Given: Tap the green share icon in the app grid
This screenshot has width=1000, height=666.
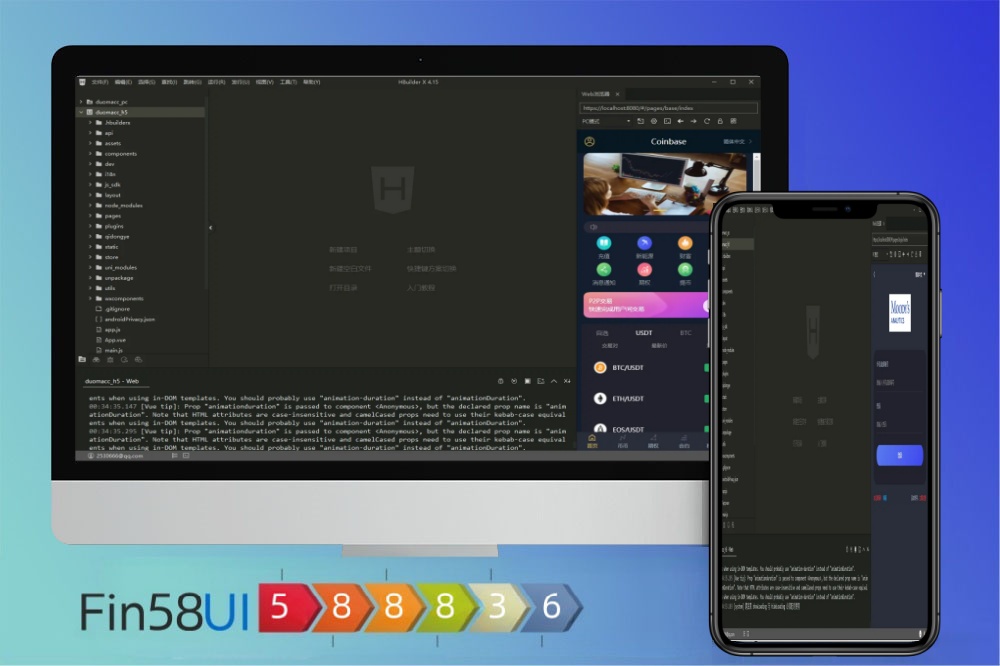Looking at the screenshot, I should (x=604, y=269).
